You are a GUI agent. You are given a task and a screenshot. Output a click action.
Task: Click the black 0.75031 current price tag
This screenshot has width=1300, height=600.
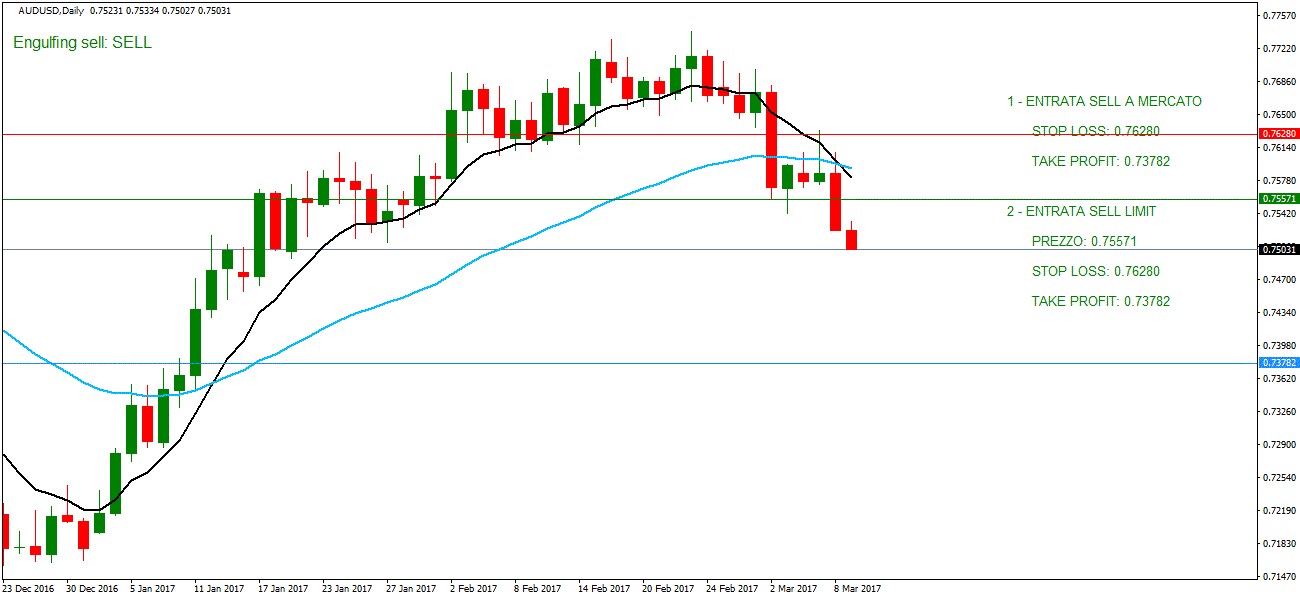tap(1279, 249)
